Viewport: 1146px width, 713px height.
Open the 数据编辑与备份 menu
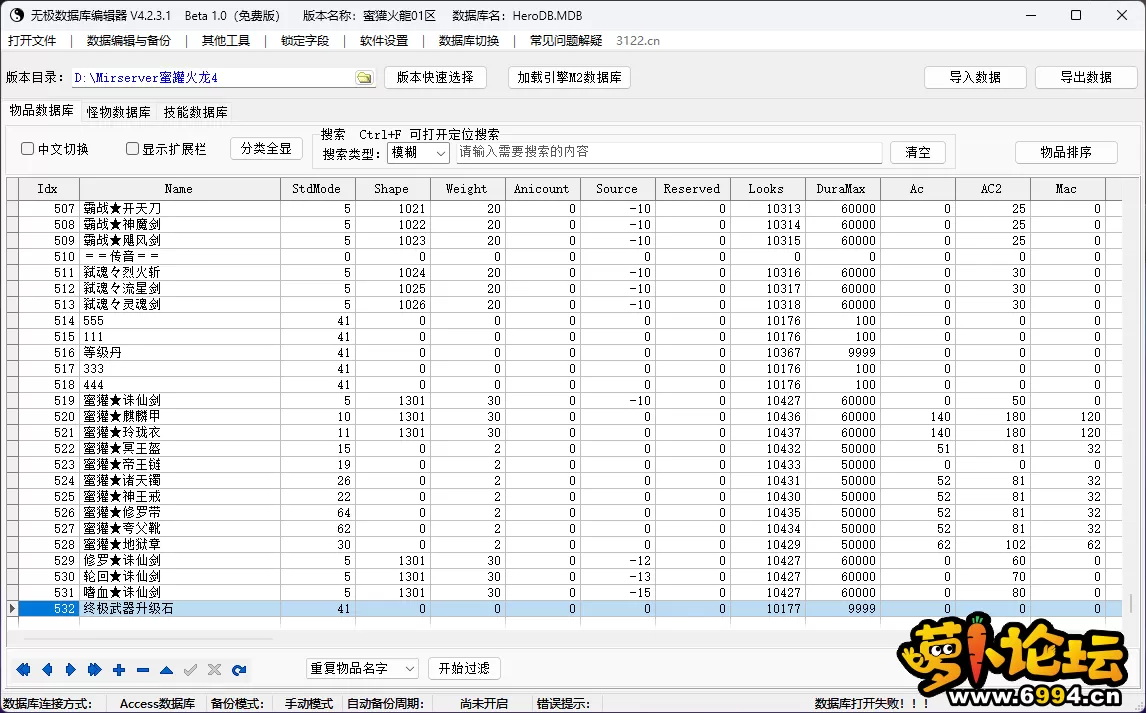129,41
